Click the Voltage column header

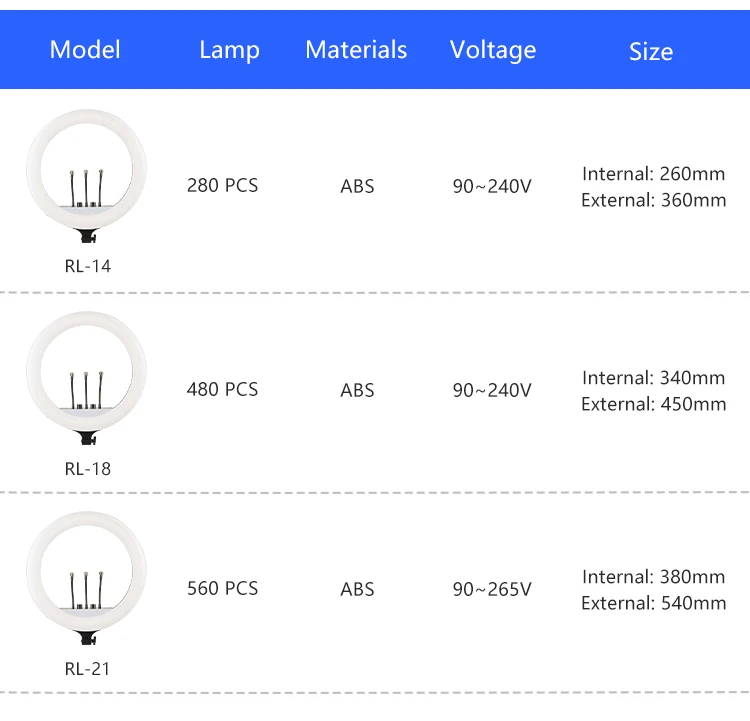[492, 50]
